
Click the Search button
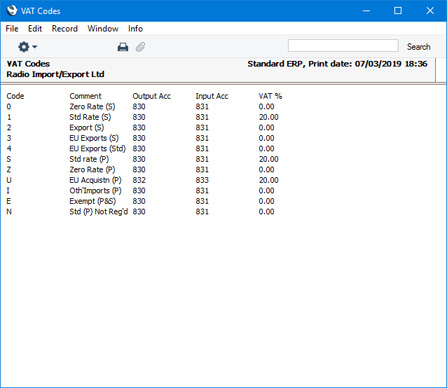pyautogui.click(x=418, y=47)
